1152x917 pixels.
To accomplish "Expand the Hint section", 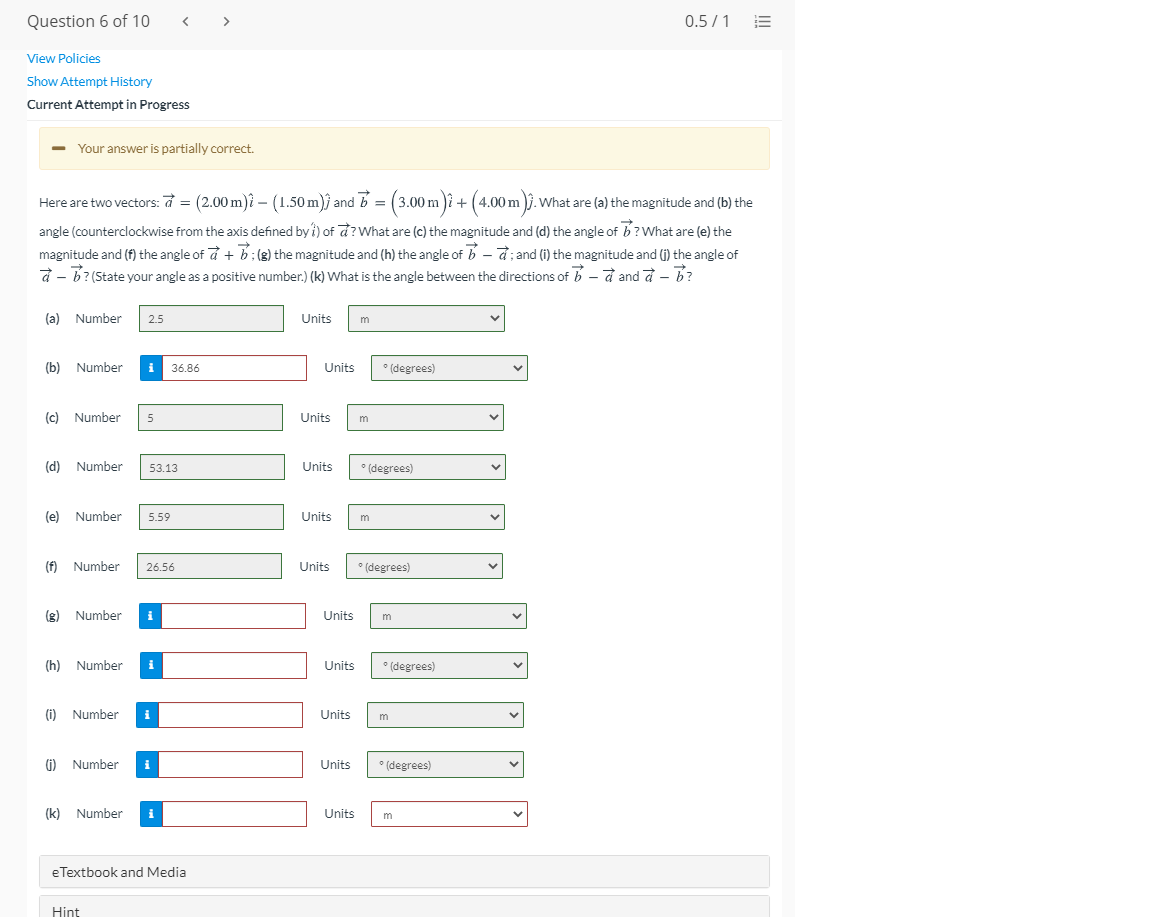I will click(x=404, y=907).
